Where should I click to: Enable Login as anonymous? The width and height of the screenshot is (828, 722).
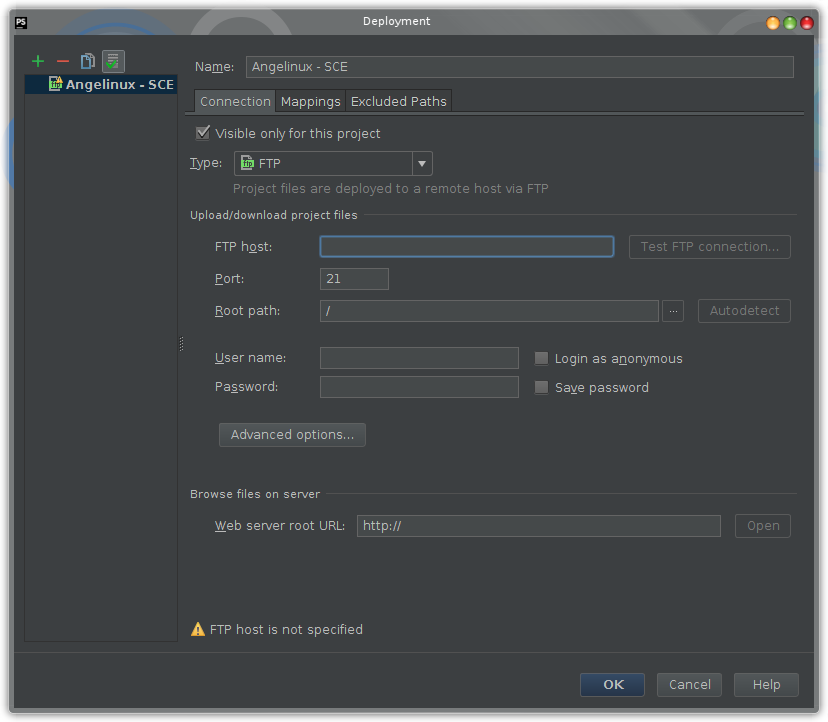(x=541, y=359)
